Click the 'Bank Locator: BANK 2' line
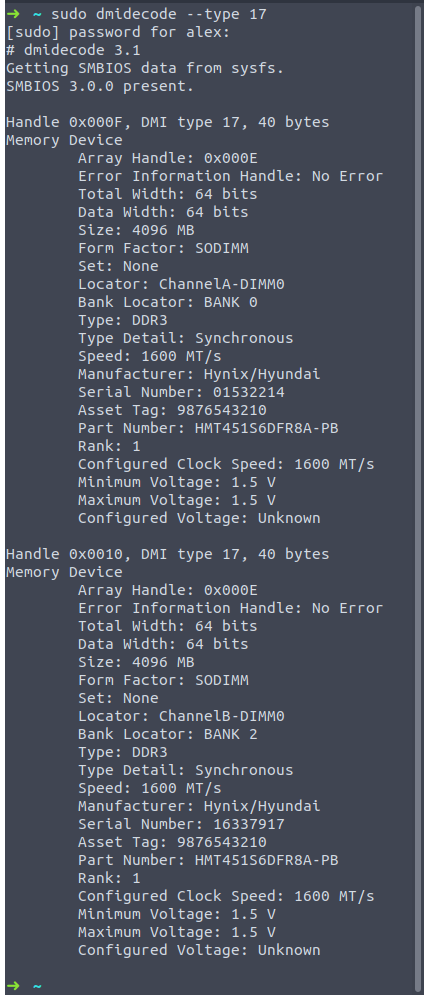This screenshot has height=1004, width=433. tap(168, 734)
